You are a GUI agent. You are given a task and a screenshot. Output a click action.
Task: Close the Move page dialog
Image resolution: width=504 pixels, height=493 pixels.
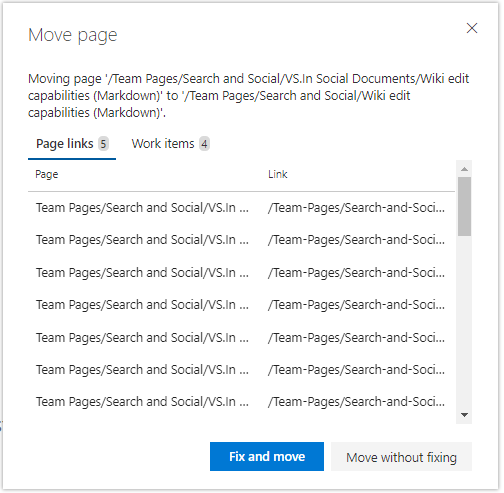[472, 28]
